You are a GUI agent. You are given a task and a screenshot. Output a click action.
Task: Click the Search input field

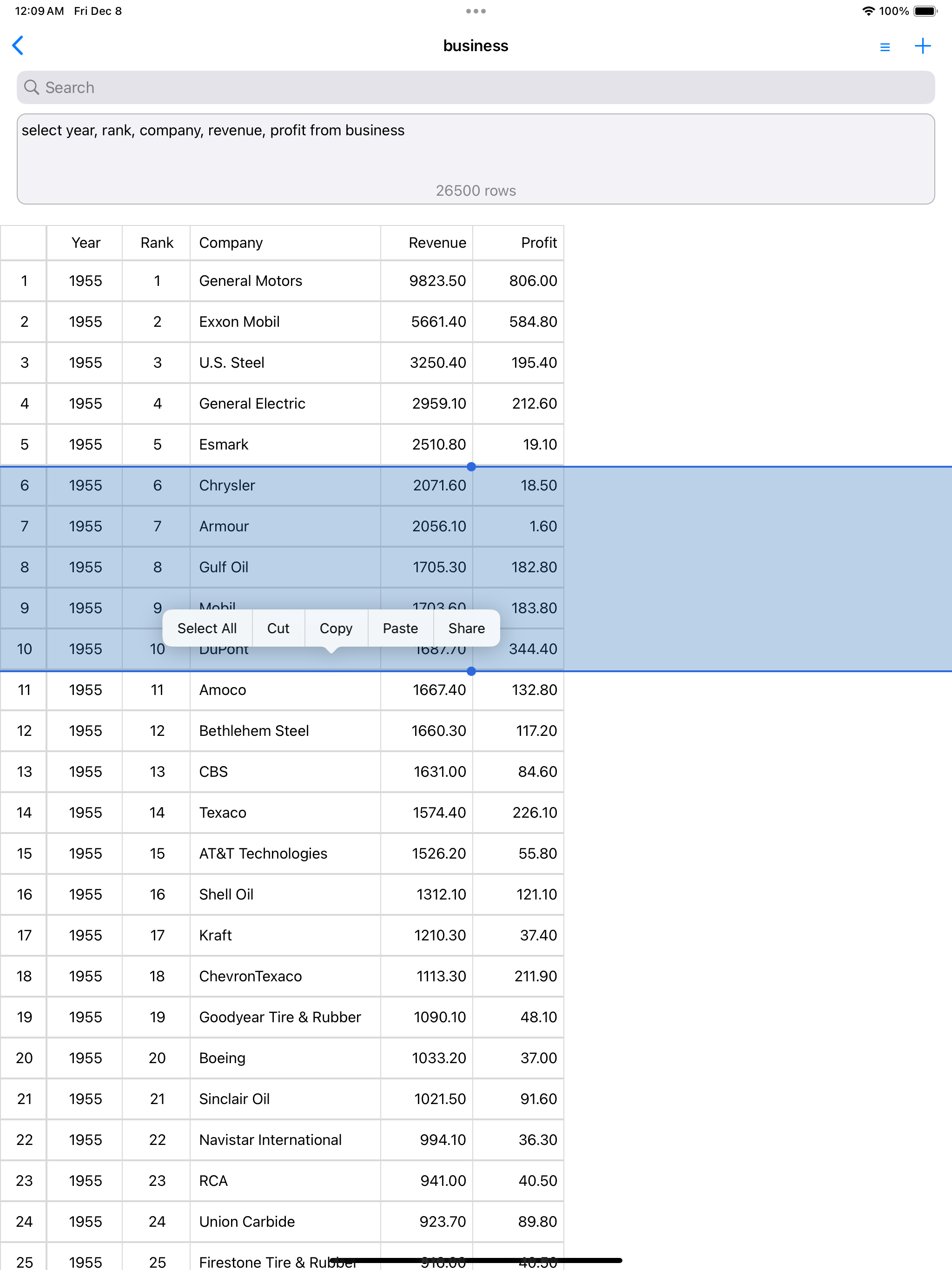[476, 87]
